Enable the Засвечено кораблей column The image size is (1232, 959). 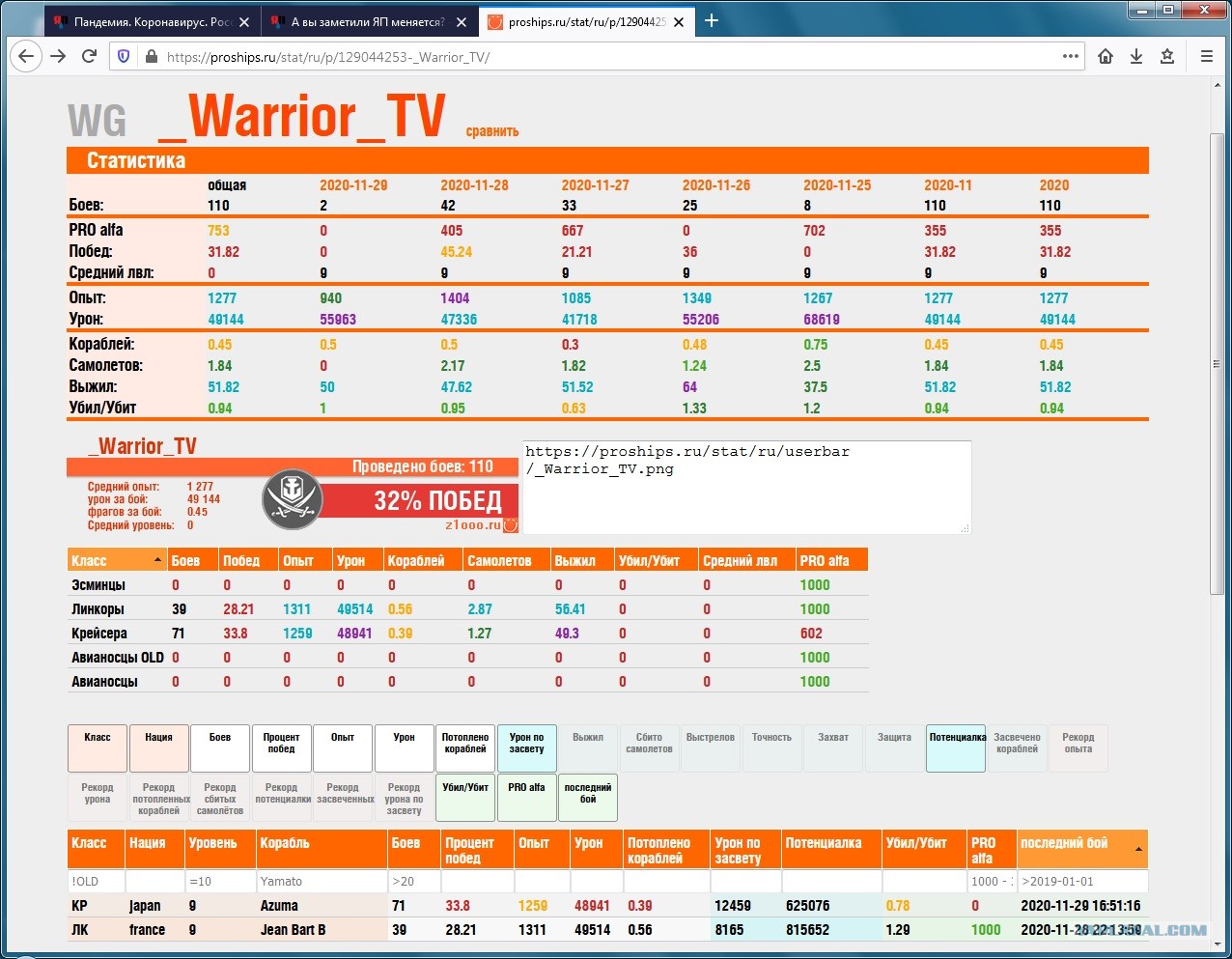1017,748
